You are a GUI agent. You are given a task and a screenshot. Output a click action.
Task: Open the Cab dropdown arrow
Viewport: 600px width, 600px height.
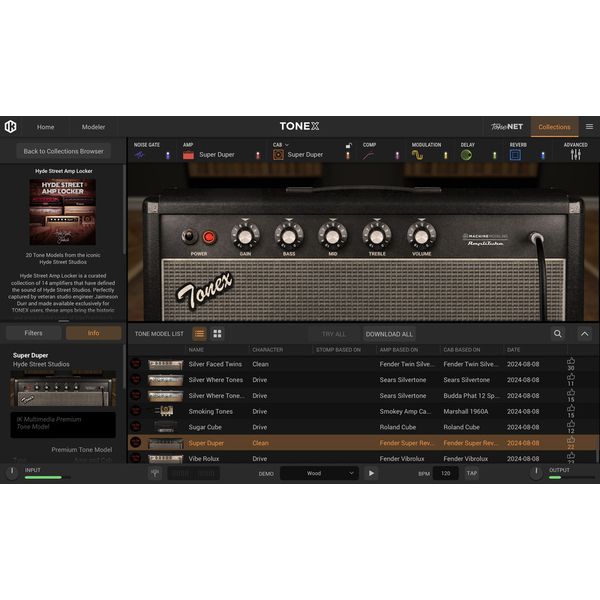point(287,145)
